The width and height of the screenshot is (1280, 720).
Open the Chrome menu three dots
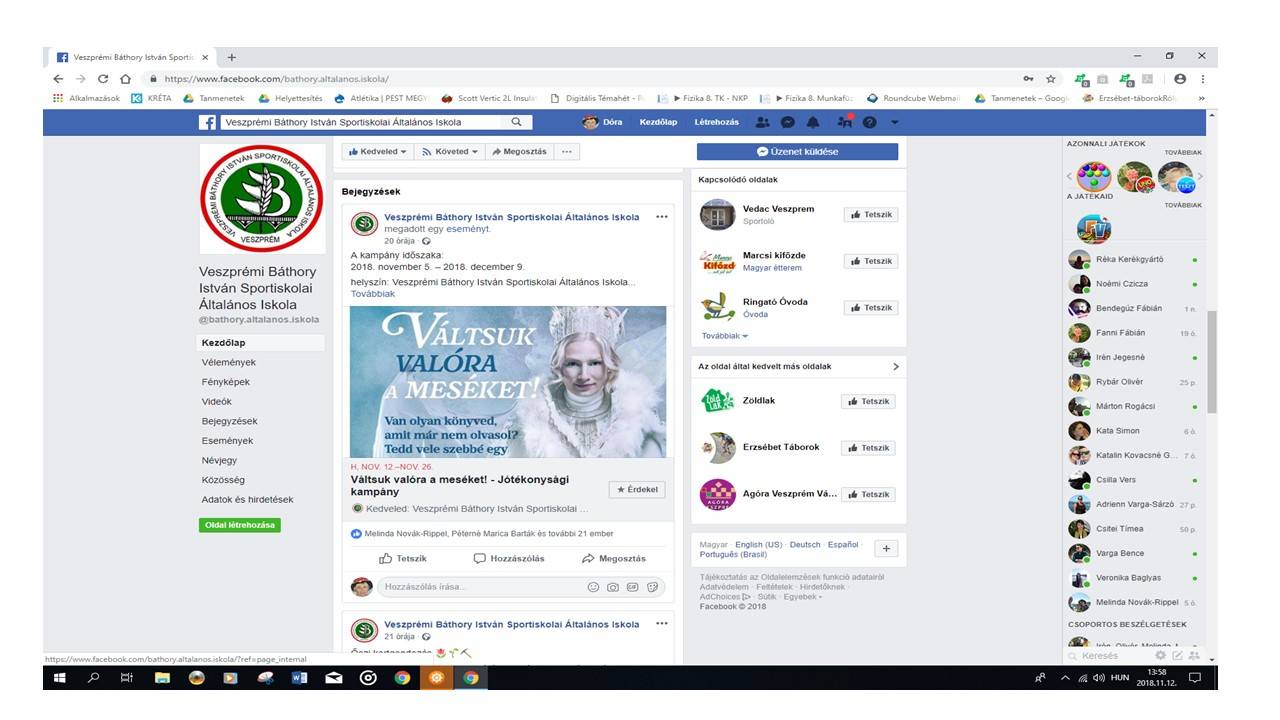(1203, 79)
